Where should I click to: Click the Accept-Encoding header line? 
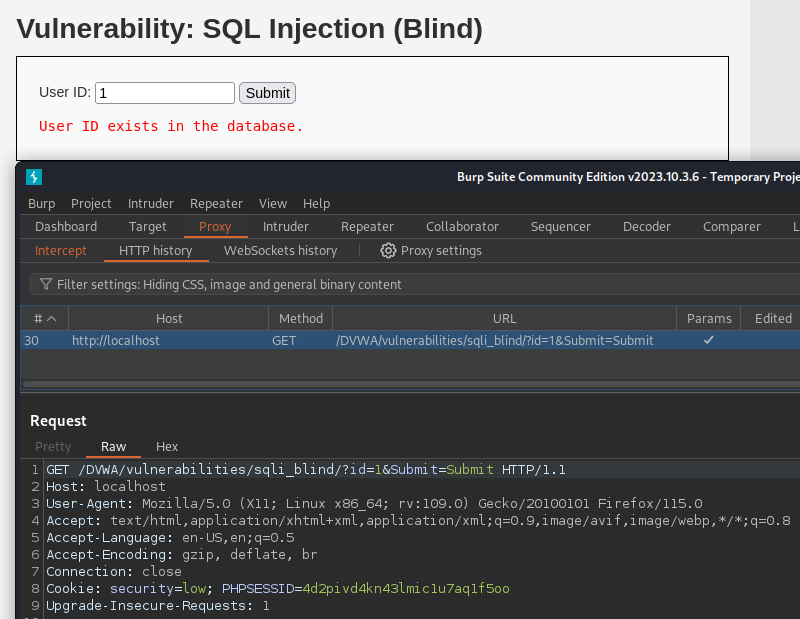coord(182,555)
